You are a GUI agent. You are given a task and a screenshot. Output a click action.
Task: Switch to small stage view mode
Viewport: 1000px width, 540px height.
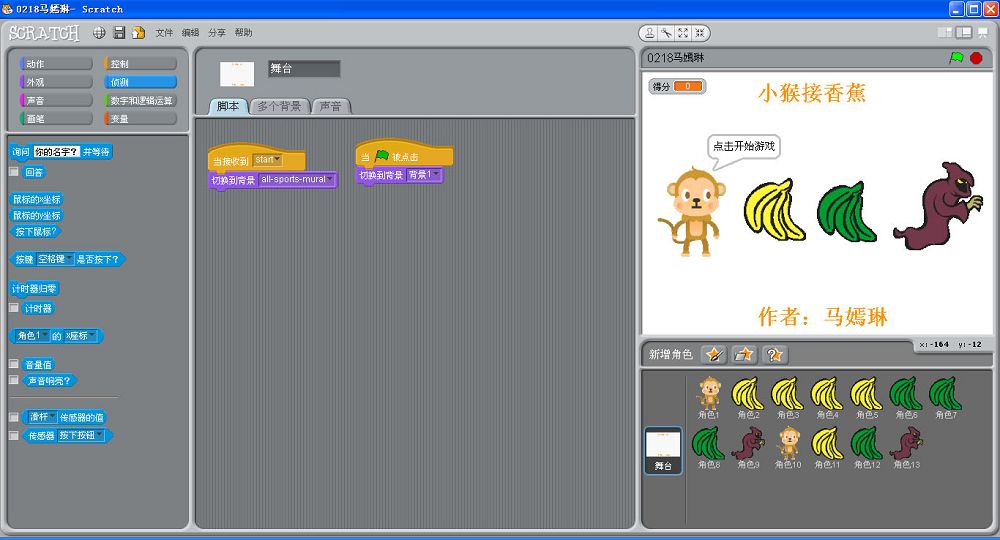pyautogui.click(x=945, y=33)
